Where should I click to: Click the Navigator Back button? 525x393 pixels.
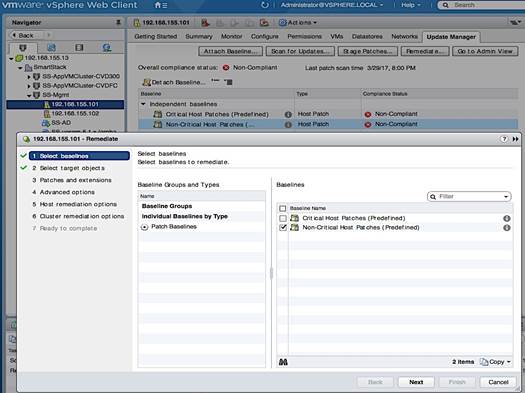click(x=23, y=35)
